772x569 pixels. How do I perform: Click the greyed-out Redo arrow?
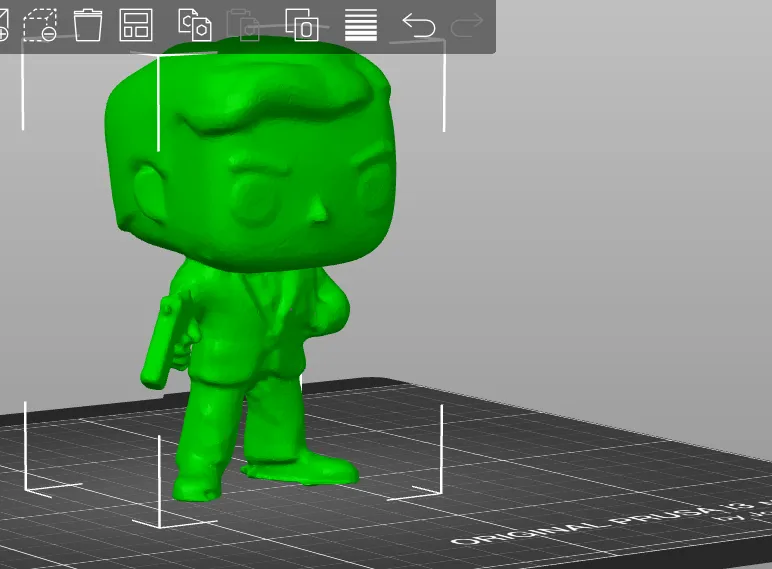tap(467, 25)
